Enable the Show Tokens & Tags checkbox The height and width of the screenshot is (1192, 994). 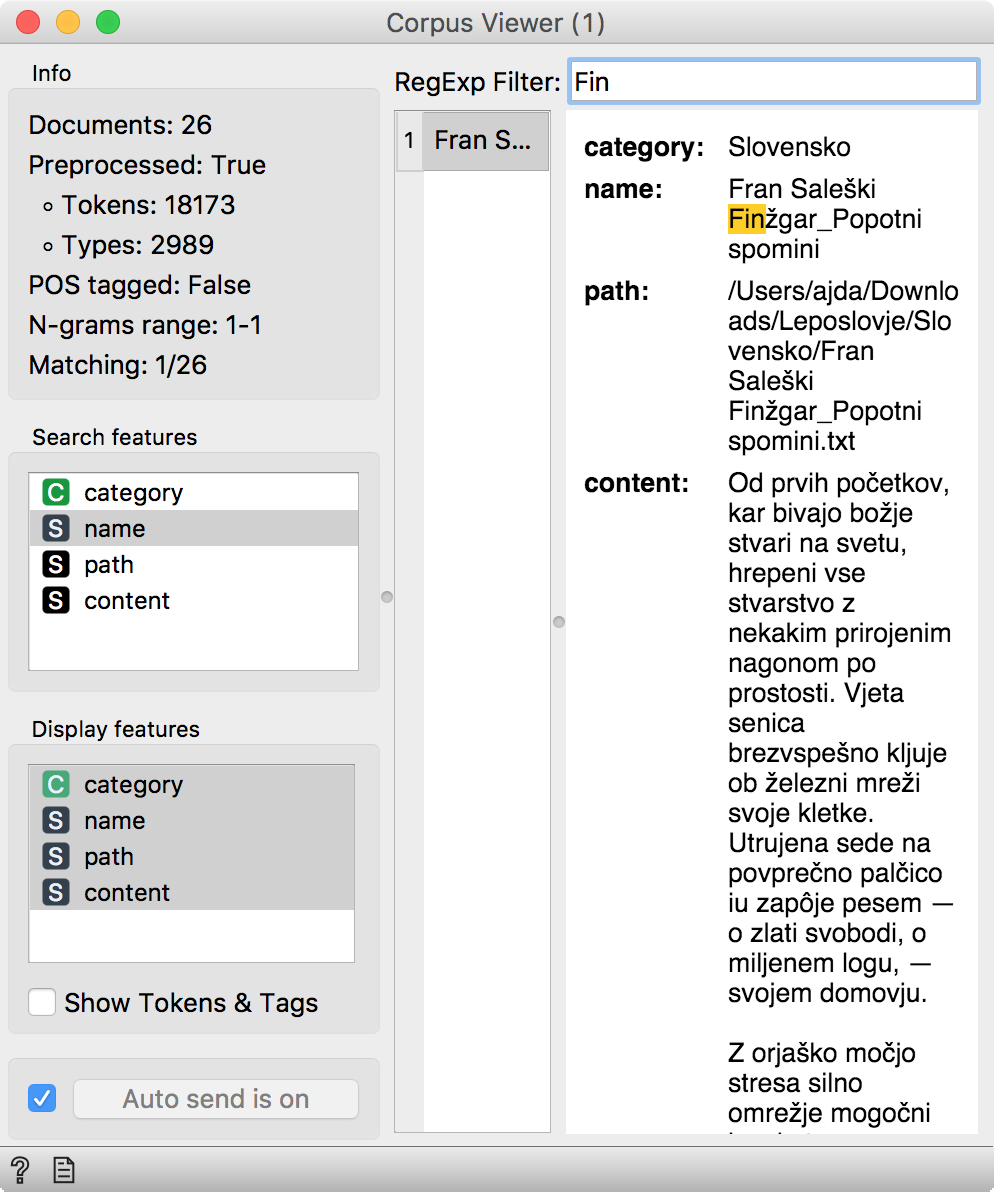pos(41,1002)
